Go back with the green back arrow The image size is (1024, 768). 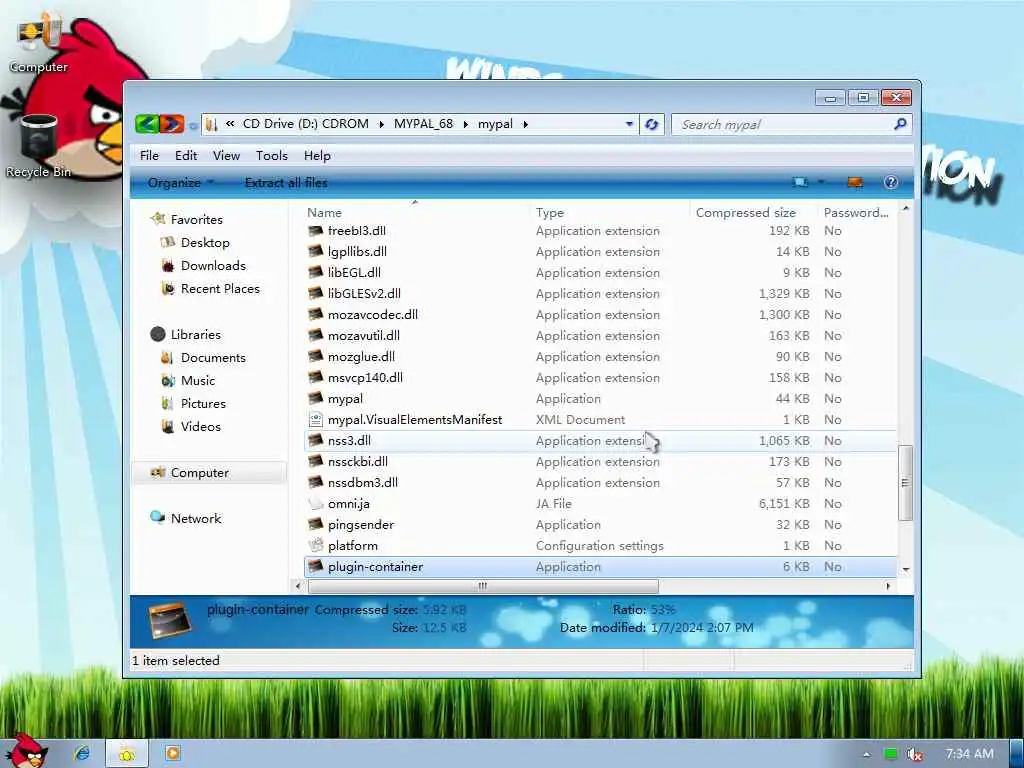coord(148,123)
